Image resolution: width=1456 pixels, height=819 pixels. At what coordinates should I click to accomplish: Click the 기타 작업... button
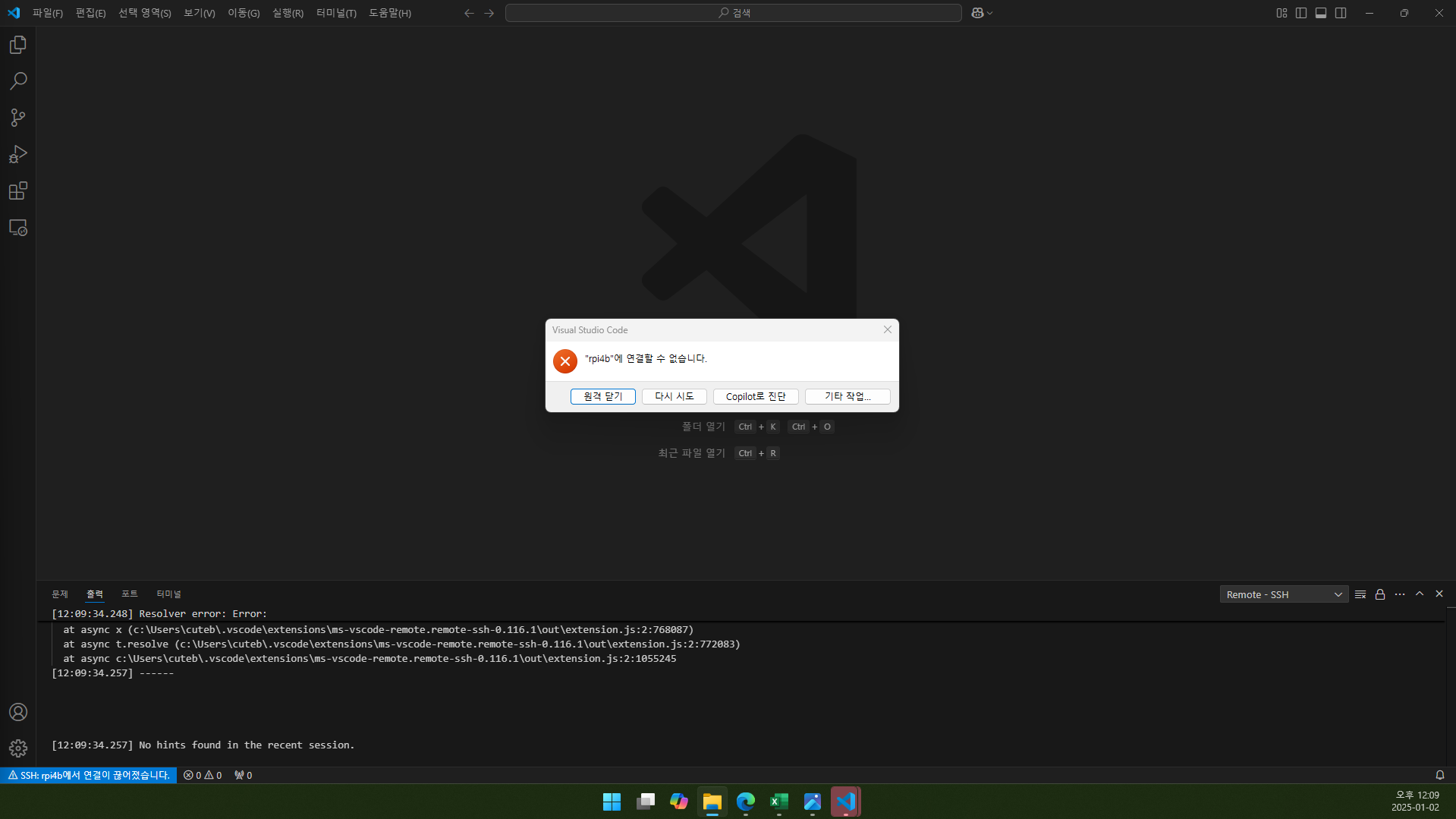847,396
